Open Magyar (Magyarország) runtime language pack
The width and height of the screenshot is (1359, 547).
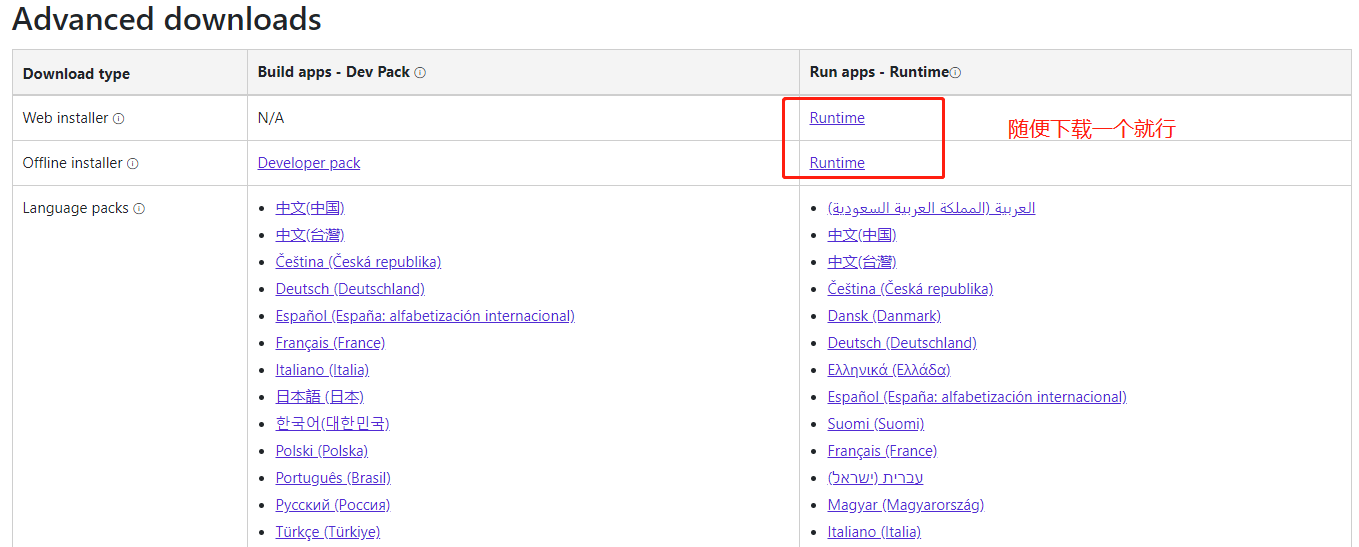905,505
